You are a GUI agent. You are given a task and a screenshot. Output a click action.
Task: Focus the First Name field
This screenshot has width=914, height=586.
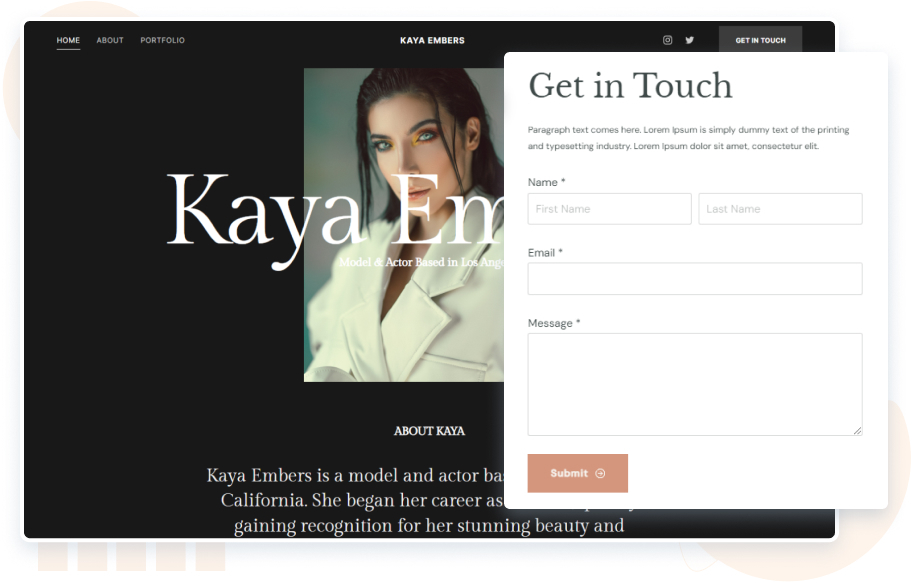pyautogui.click(x=609, y=209)
